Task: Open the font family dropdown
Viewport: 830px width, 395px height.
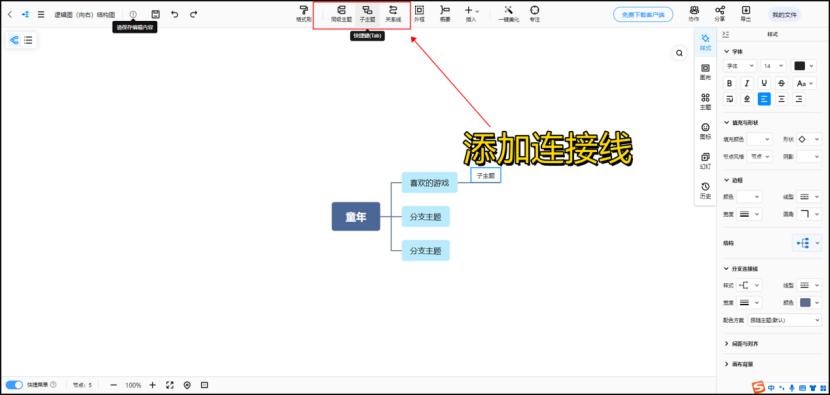Action: pyautogui.click(x=739, y=66)
